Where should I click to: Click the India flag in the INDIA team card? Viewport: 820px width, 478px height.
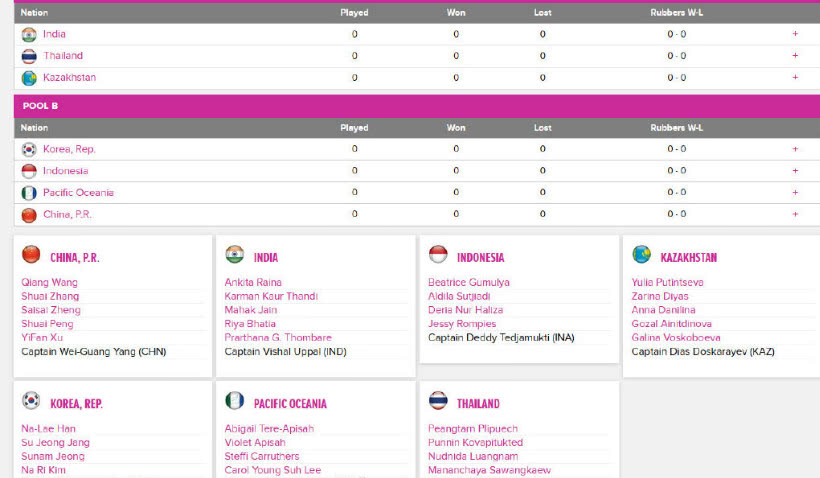point(234,254)
